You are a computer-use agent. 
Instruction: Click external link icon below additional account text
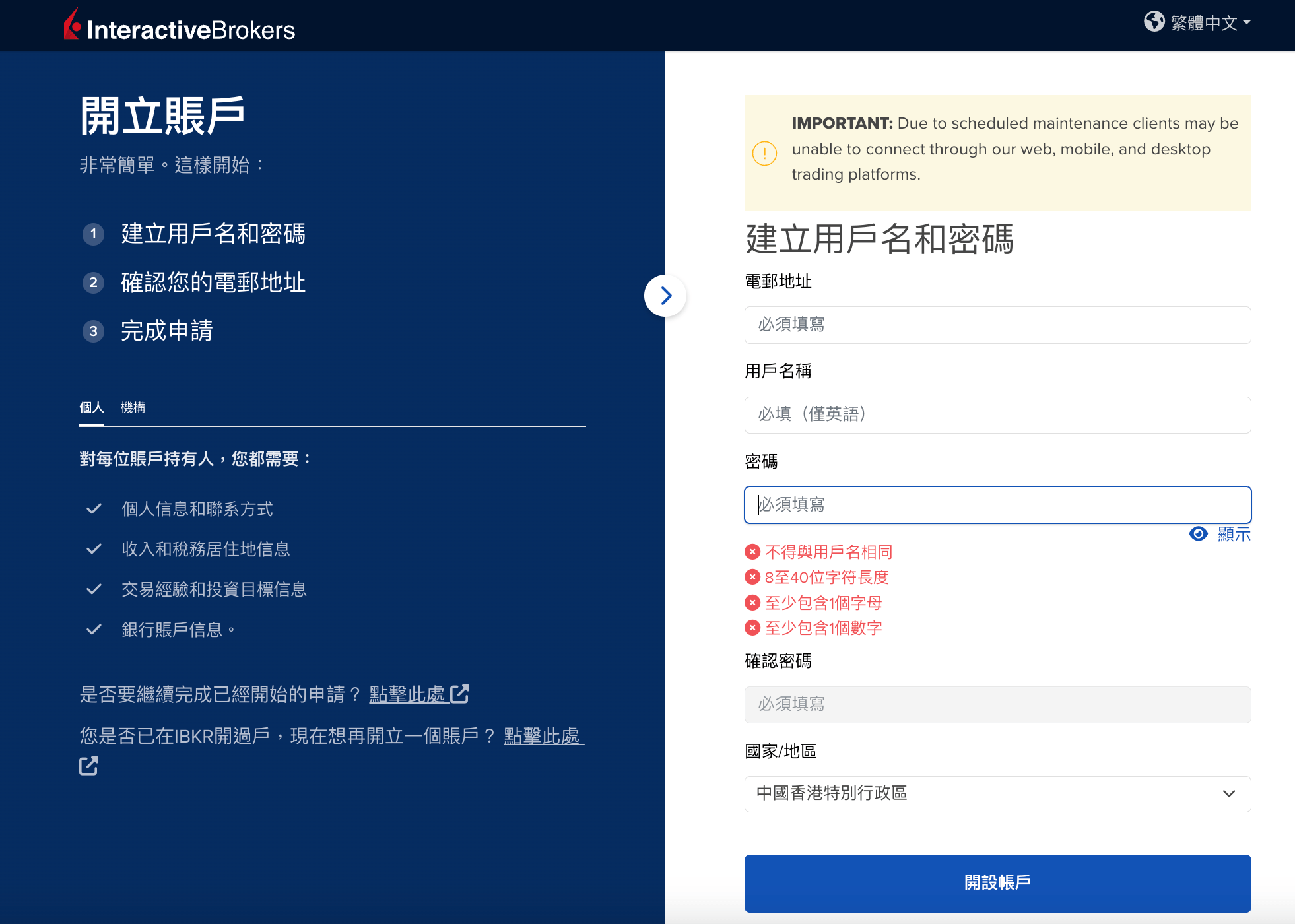88,766
